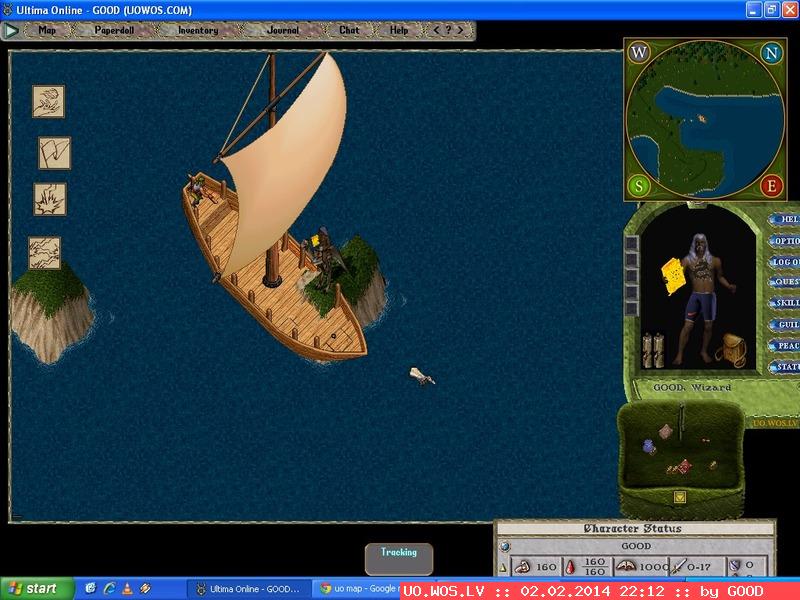The image size is (800, 600).
Task: Click the left arrow on menu bar
Action: tap(436, 30)
